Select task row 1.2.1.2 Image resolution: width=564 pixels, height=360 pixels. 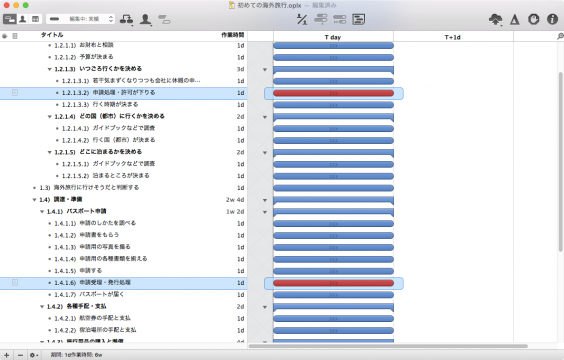pyautogui.click(x=123, y=57)
